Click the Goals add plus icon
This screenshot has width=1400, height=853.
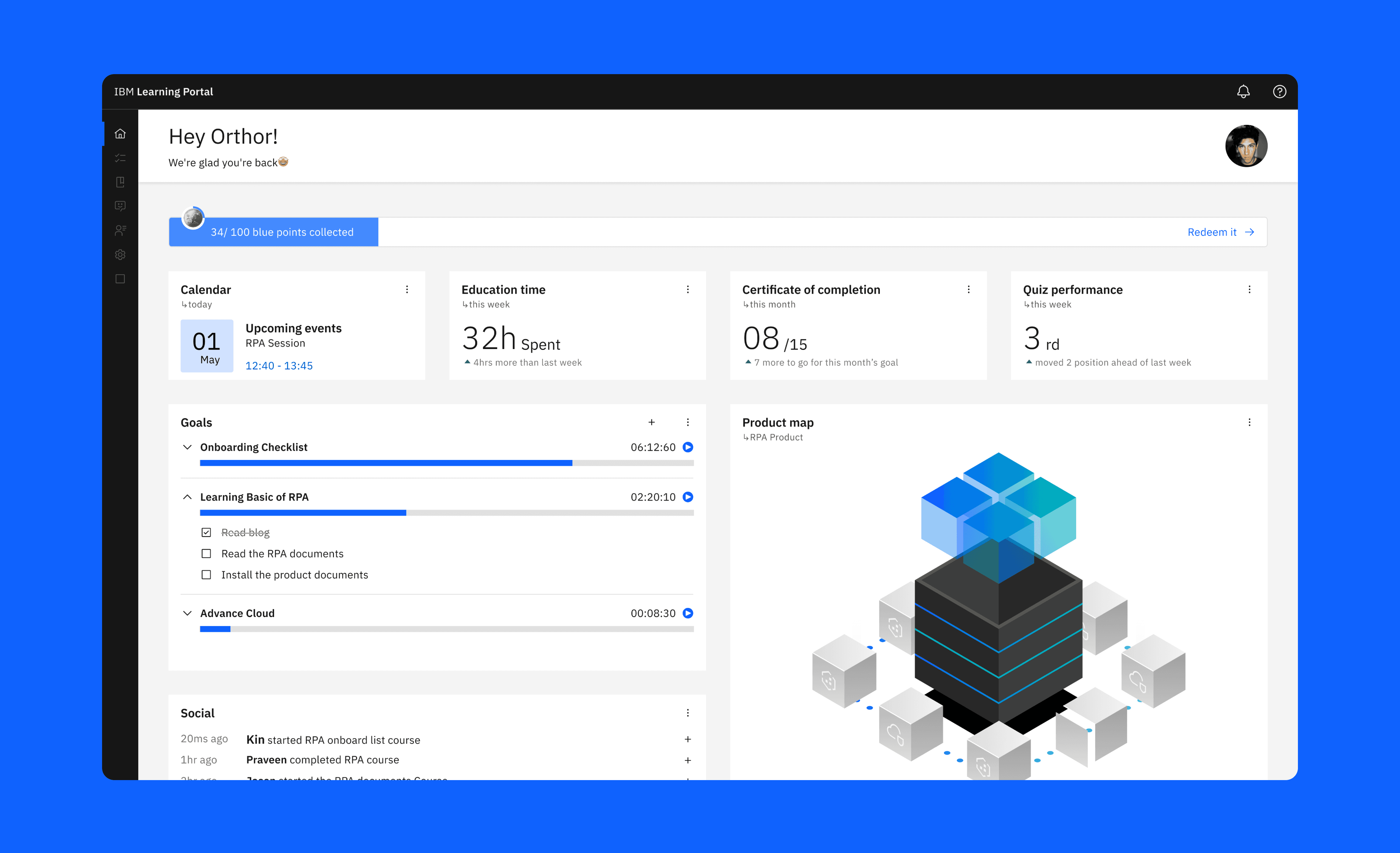(x=651, y=422)
